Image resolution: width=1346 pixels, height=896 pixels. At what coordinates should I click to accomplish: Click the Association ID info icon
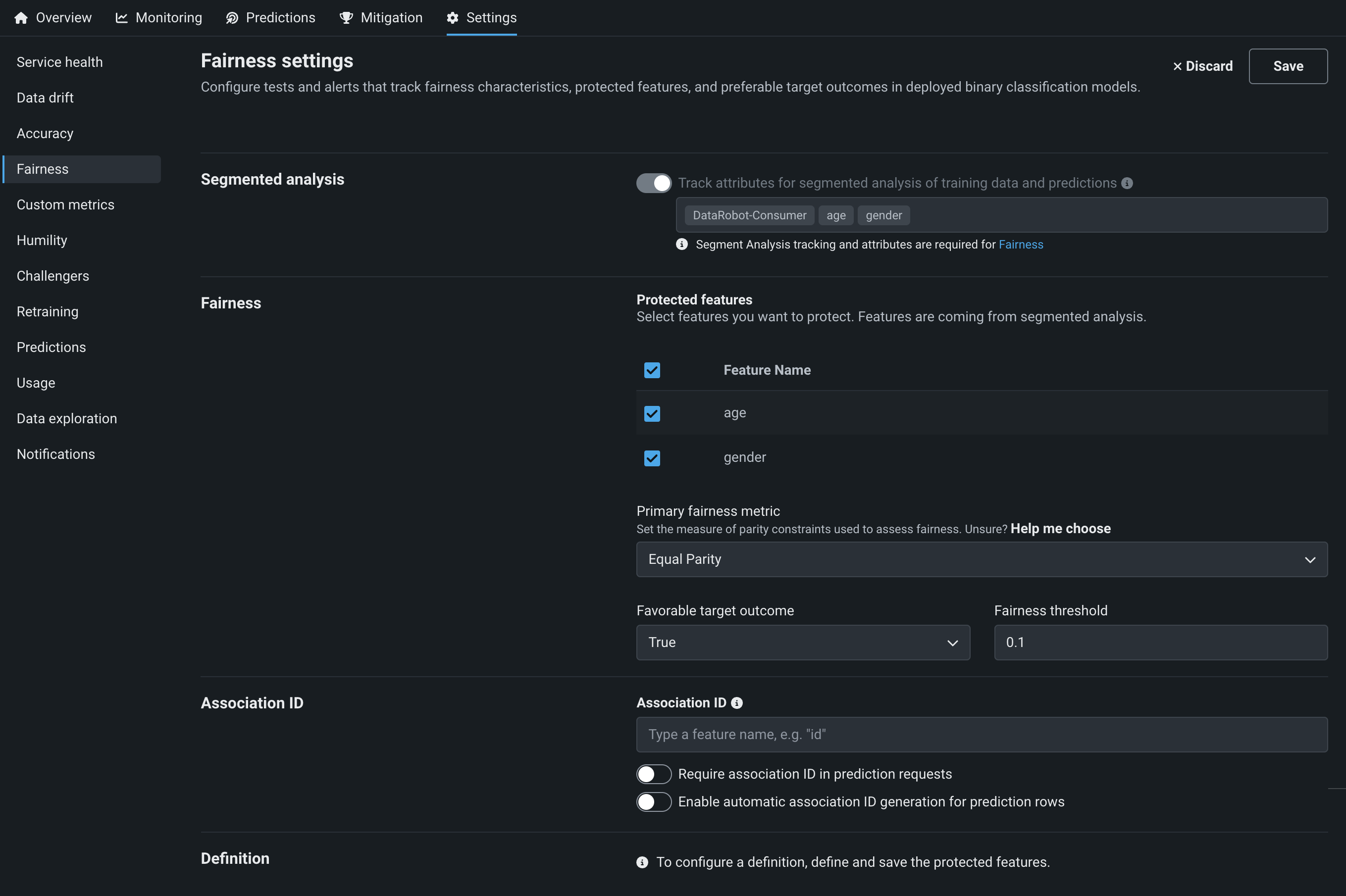point(737,703)
